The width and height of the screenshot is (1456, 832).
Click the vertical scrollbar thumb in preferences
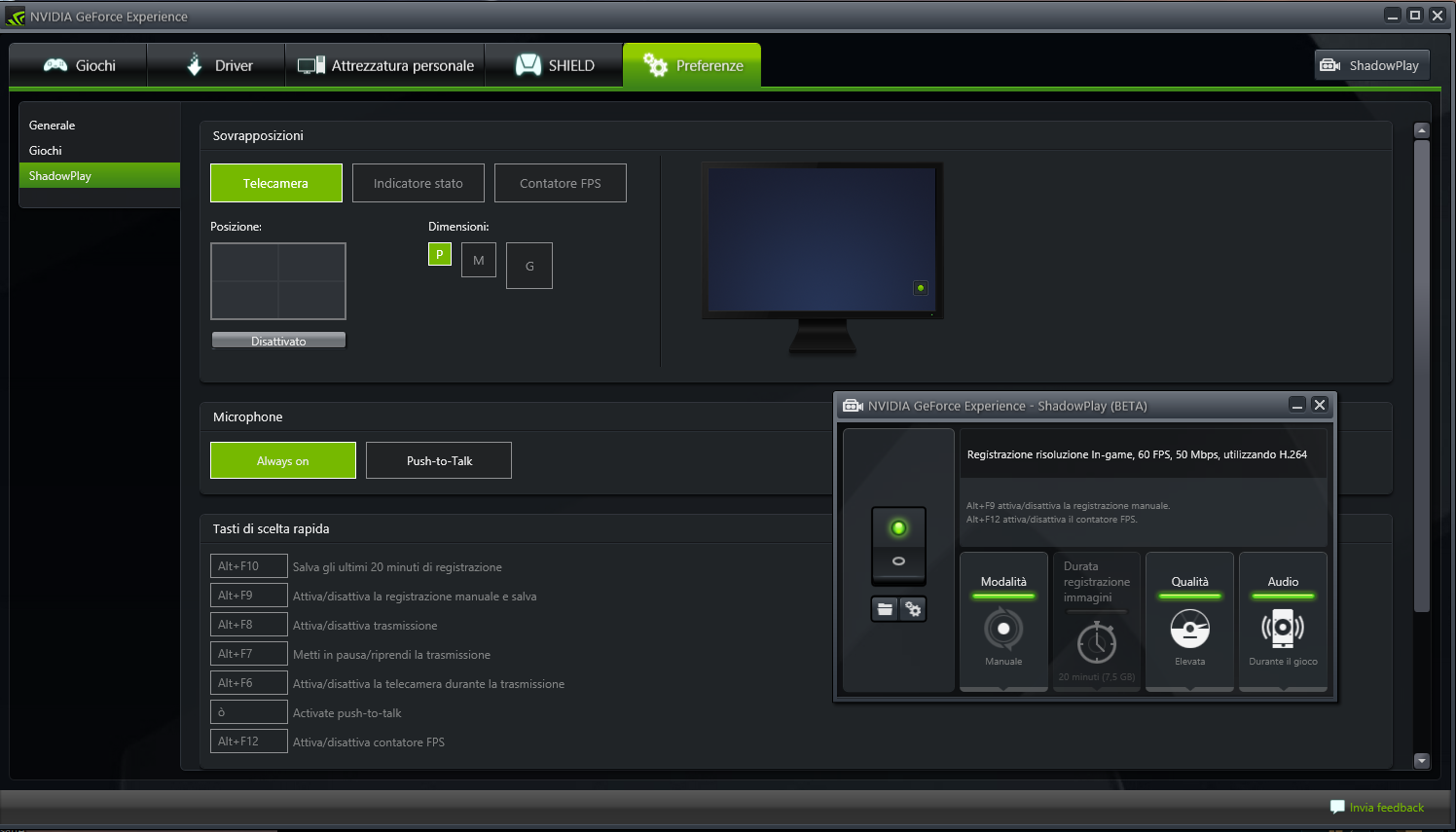tap(1422, 376)
